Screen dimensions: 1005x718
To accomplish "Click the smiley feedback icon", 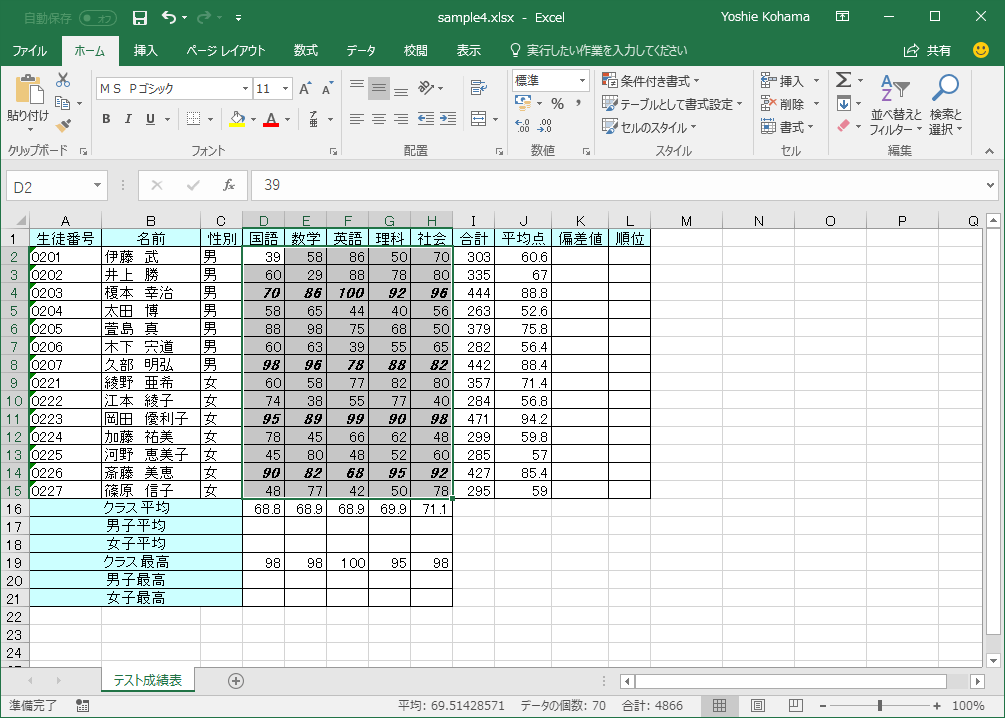I will coord(981,50).
